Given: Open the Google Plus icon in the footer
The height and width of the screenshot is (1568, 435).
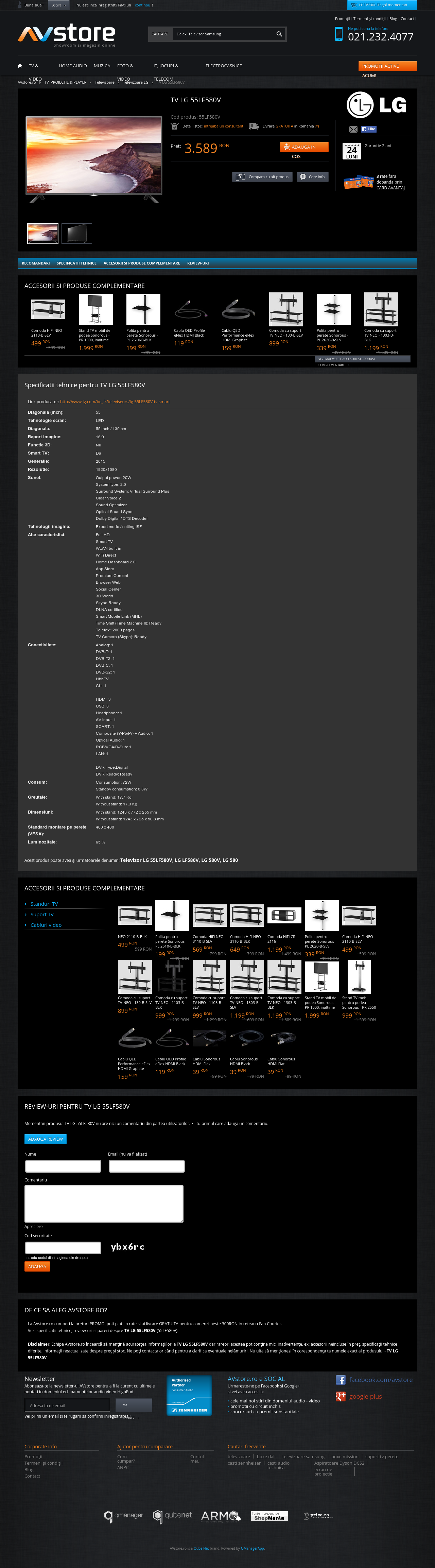Looking at the screenshot, I should 341,1396.
